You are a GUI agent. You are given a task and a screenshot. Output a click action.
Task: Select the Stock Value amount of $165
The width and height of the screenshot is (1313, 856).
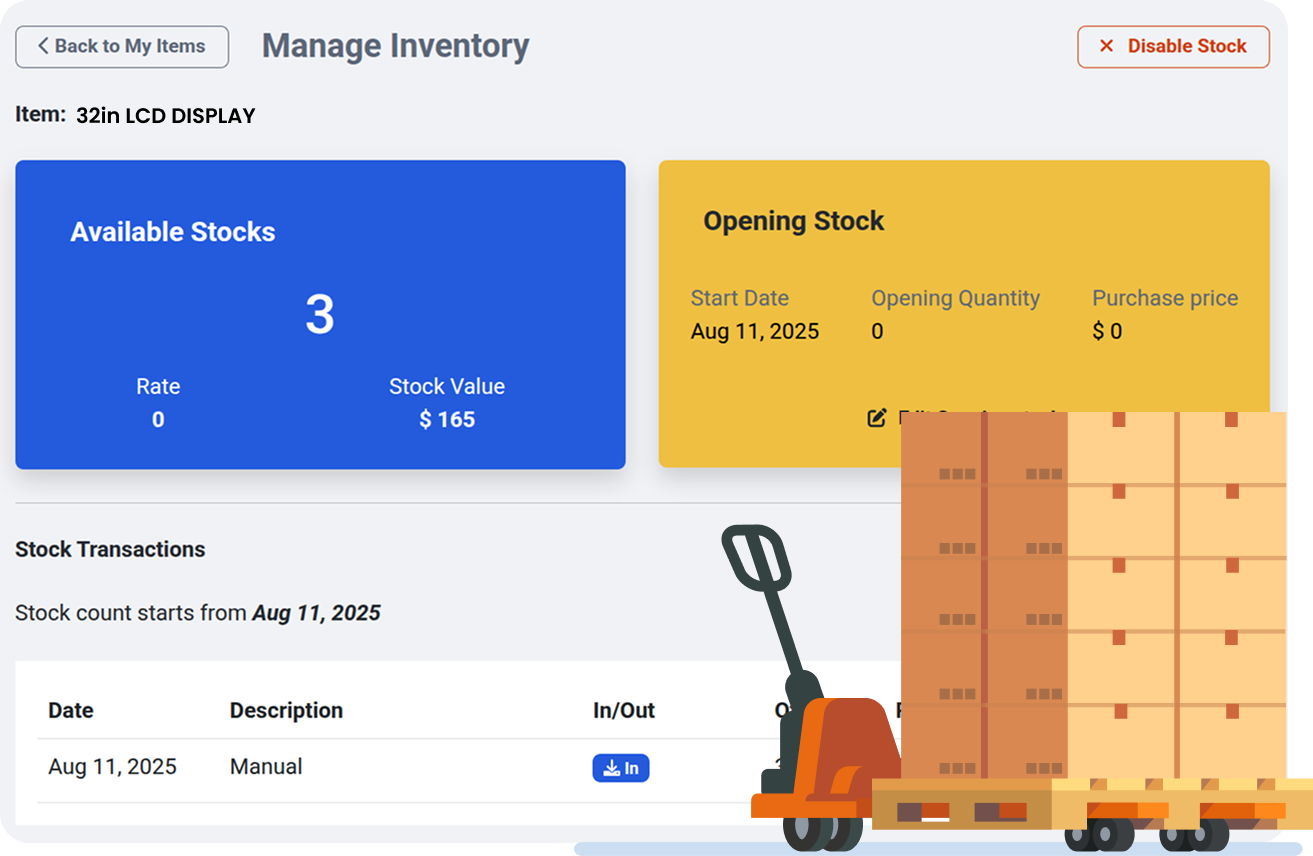pos(447,419)
